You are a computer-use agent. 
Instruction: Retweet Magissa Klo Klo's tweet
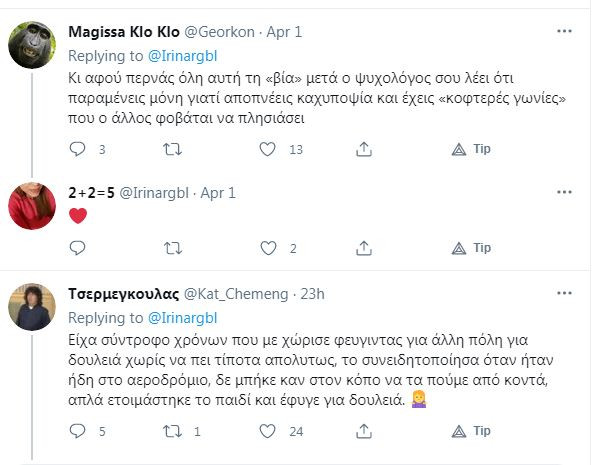click(171, 150)
